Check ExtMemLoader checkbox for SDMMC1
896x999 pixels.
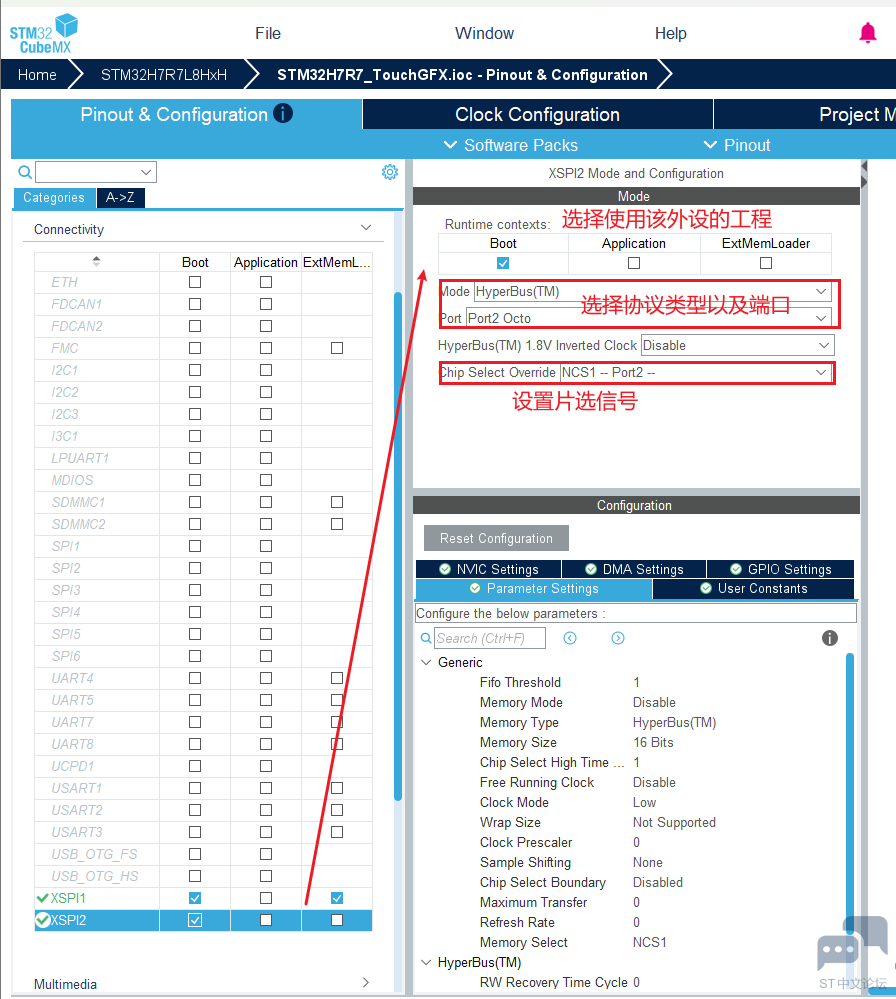pyautogui.click(x=337, y=502)
